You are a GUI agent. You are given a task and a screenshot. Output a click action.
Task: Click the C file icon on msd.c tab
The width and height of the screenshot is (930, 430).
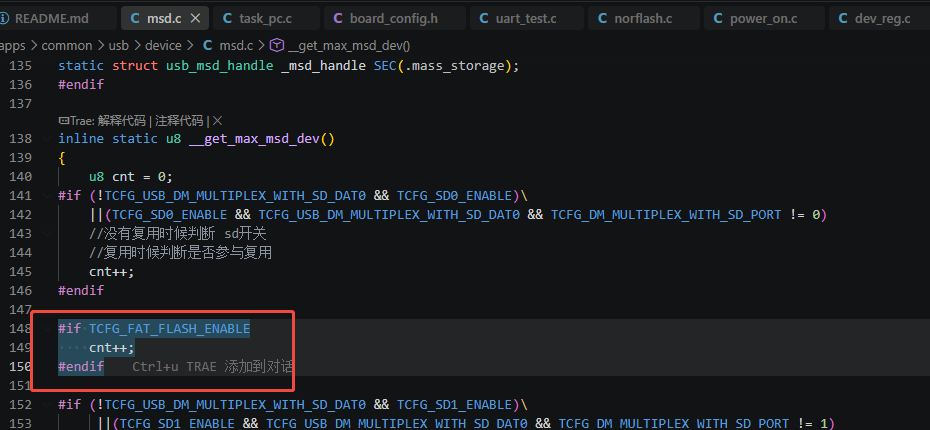point(134,18)
